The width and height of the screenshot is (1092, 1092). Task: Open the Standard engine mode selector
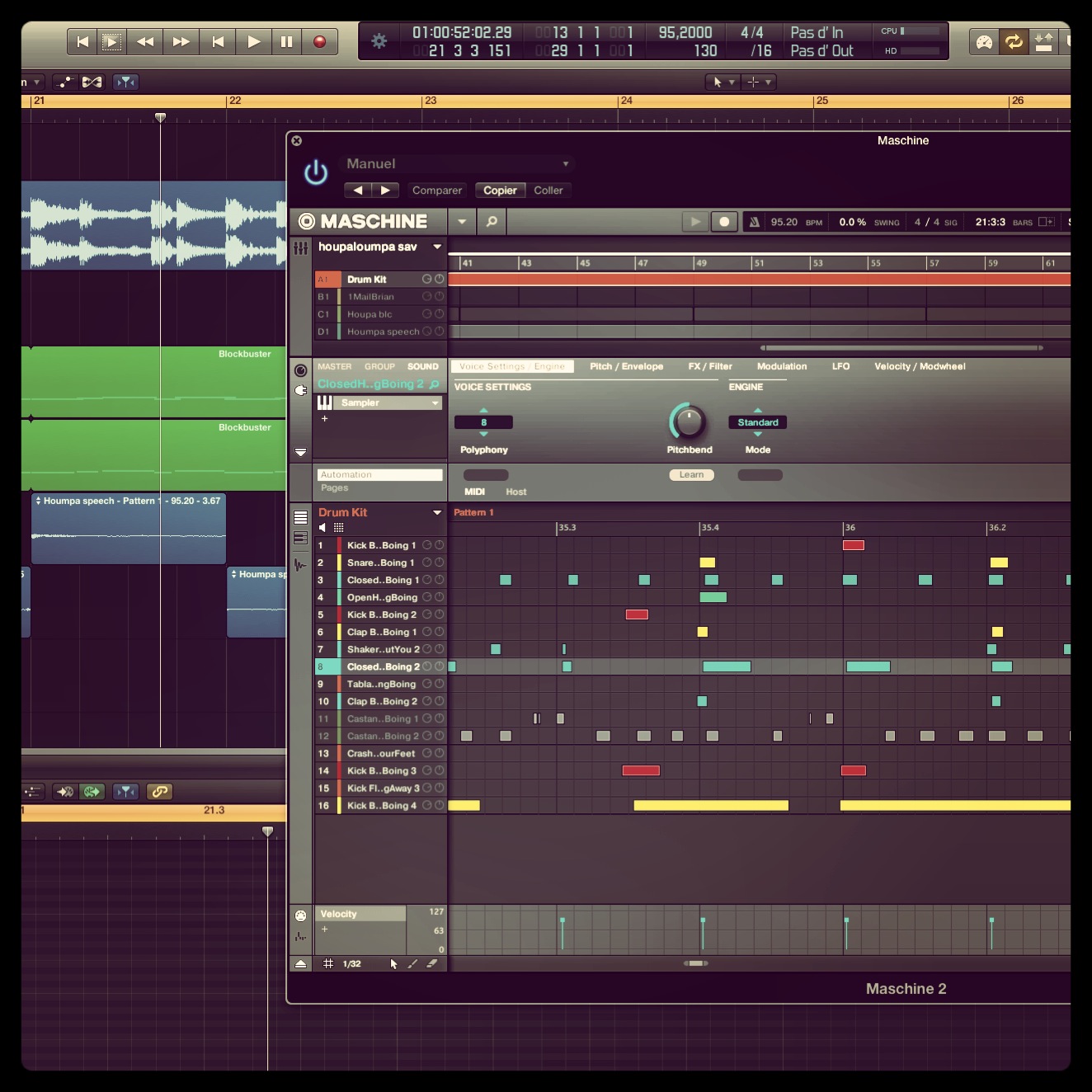(x=758, y=422)
